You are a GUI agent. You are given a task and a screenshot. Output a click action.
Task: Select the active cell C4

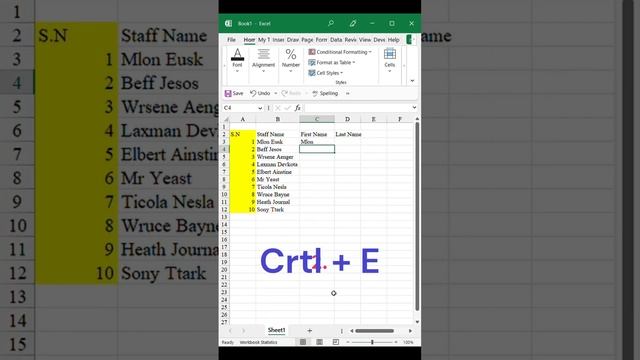coord(317,149)
